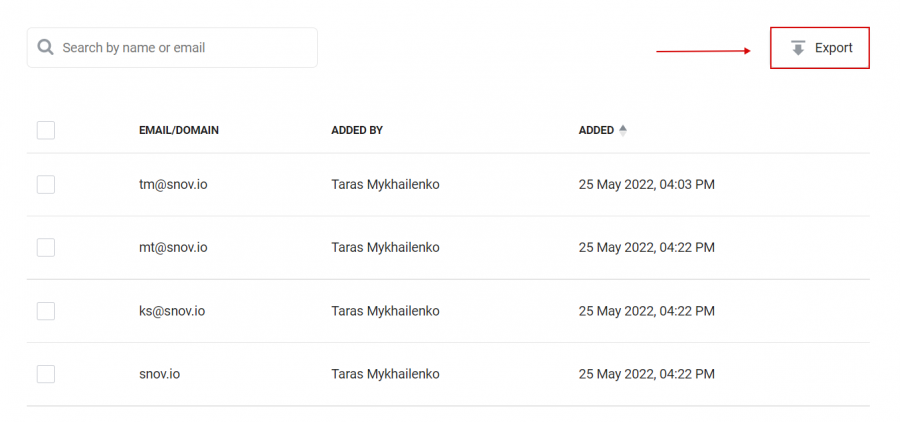Click the added date in the snov.io row
900x422 pixels.
(x=647, y=374)
